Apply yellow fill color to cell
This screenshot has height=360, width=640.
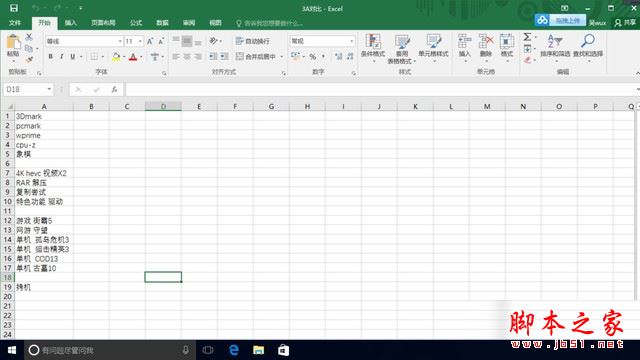(x=116, y=57)
